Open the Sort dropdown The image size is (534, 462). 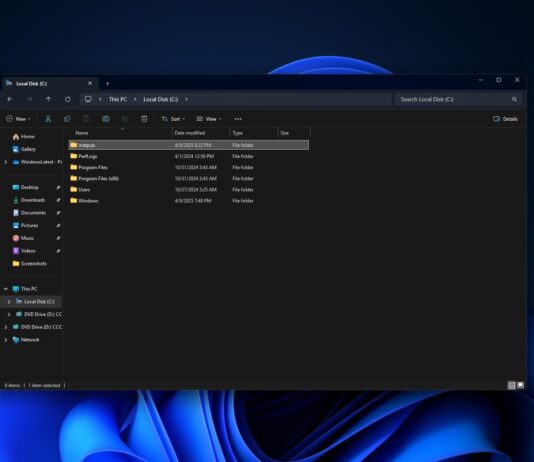click(x=173, y=119)
